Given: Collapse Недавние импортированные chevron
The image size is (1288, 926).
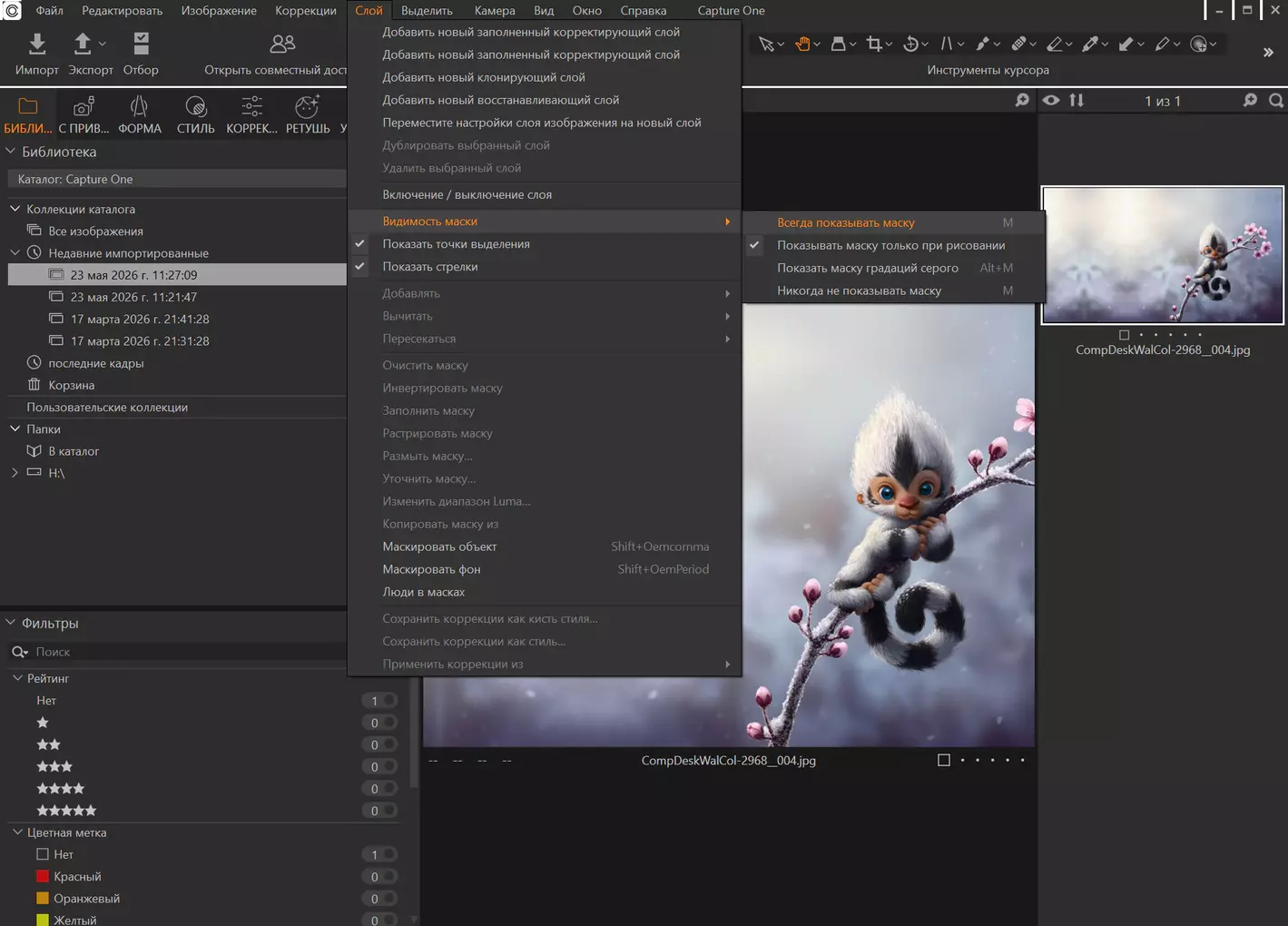Looking at the screenshot, I should click(x=15, y=252).
